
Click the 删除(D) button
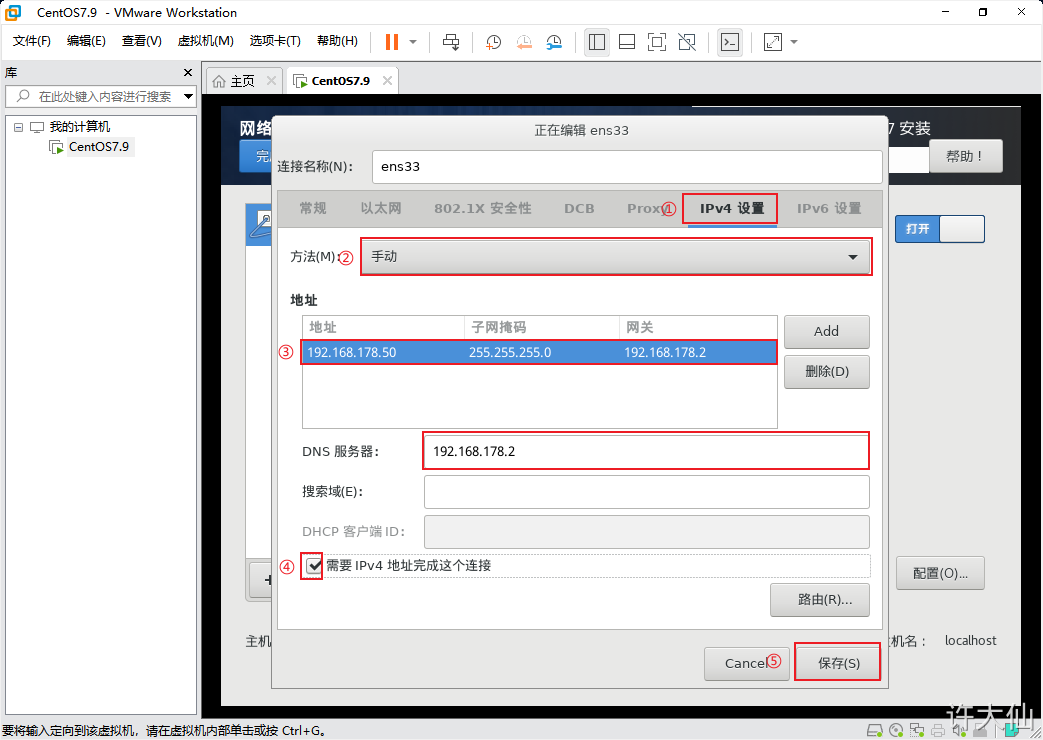(x=826, y=371)
